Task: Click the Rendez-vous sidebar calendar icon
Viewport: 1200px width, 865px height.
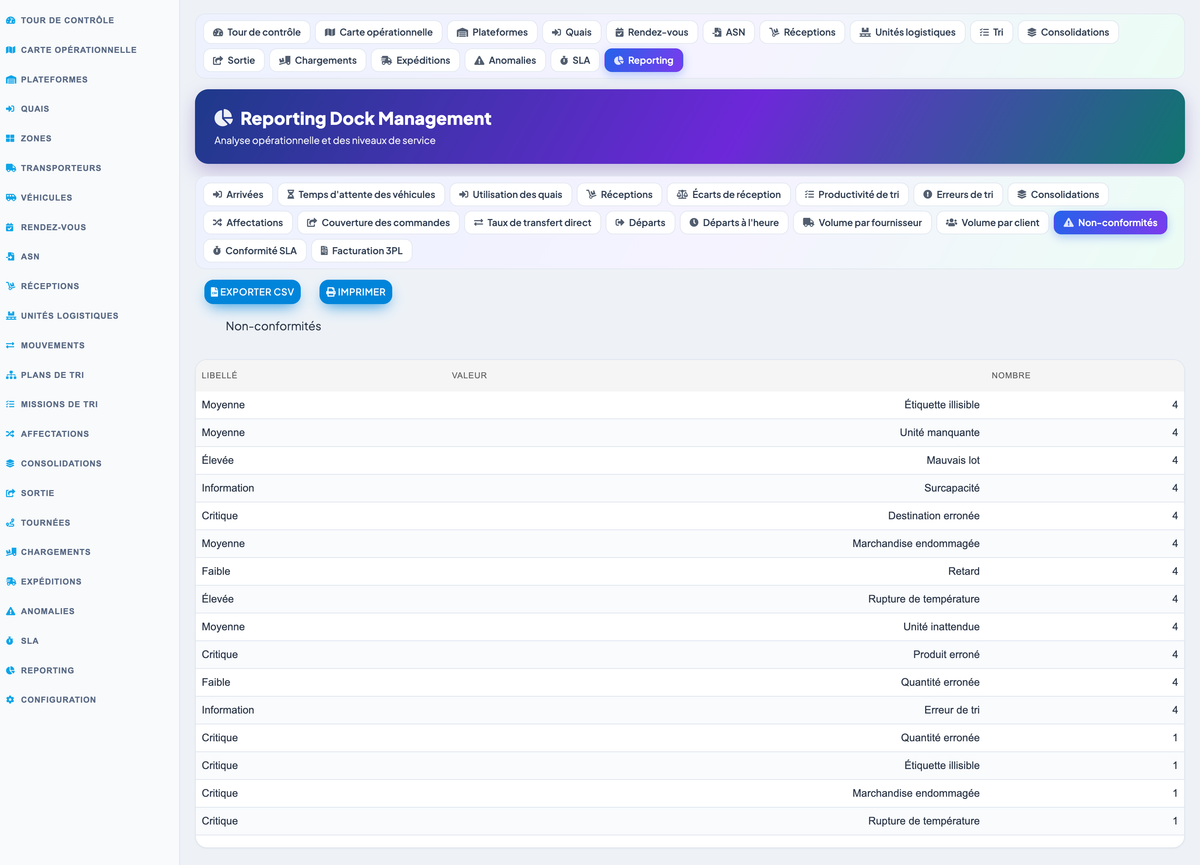Action: click(10, 227)
